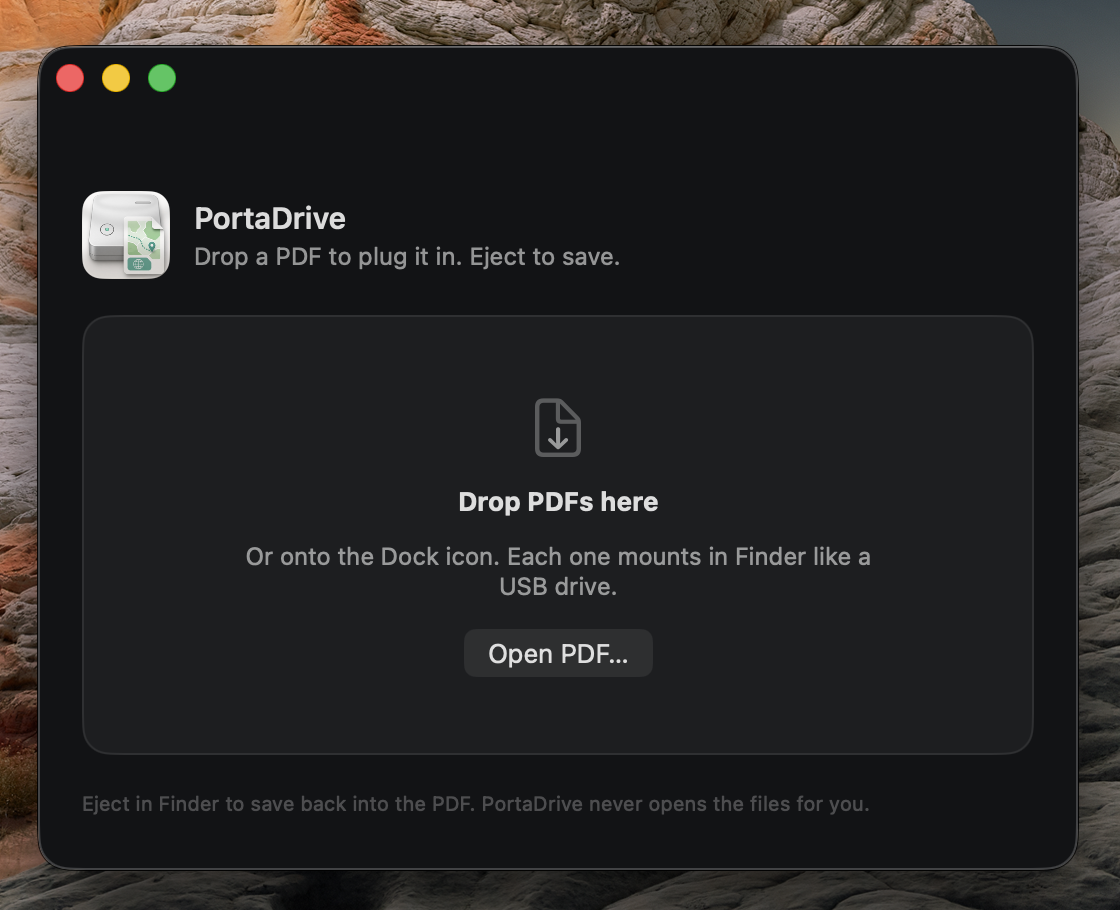The height and width of the screenshot is (910, 1120).
Task: Close the PortaDrive window with red button
Action: pos(70,78)
